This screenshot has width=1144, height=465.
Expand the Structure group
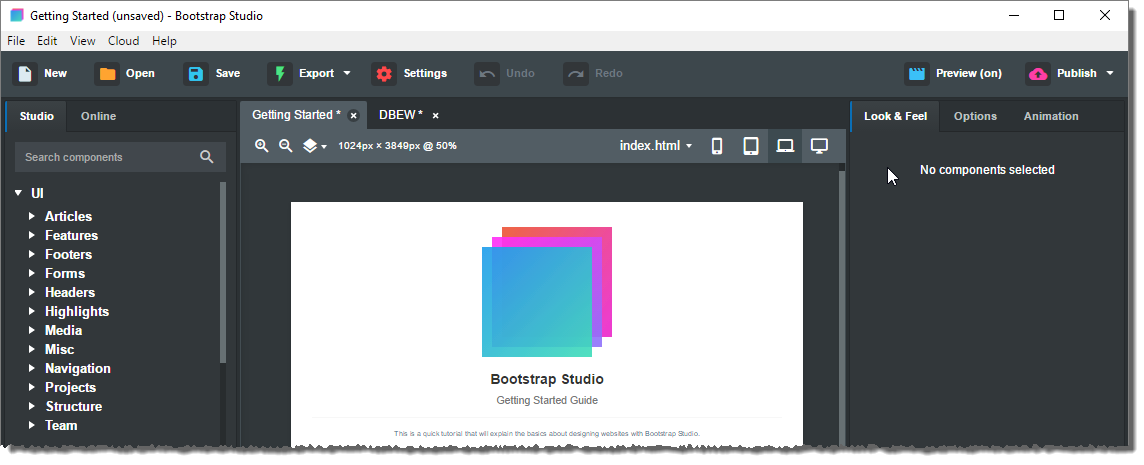click(32, 406)
